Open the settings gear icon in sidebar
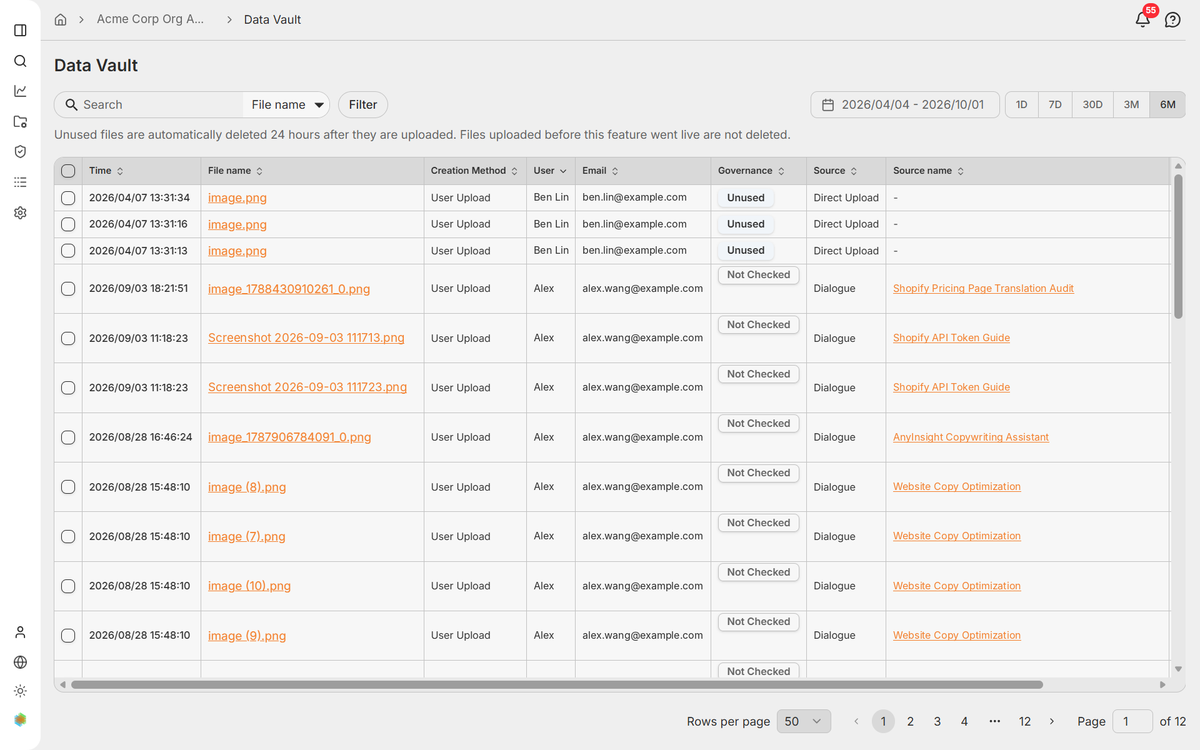 (x=20, y=213)
